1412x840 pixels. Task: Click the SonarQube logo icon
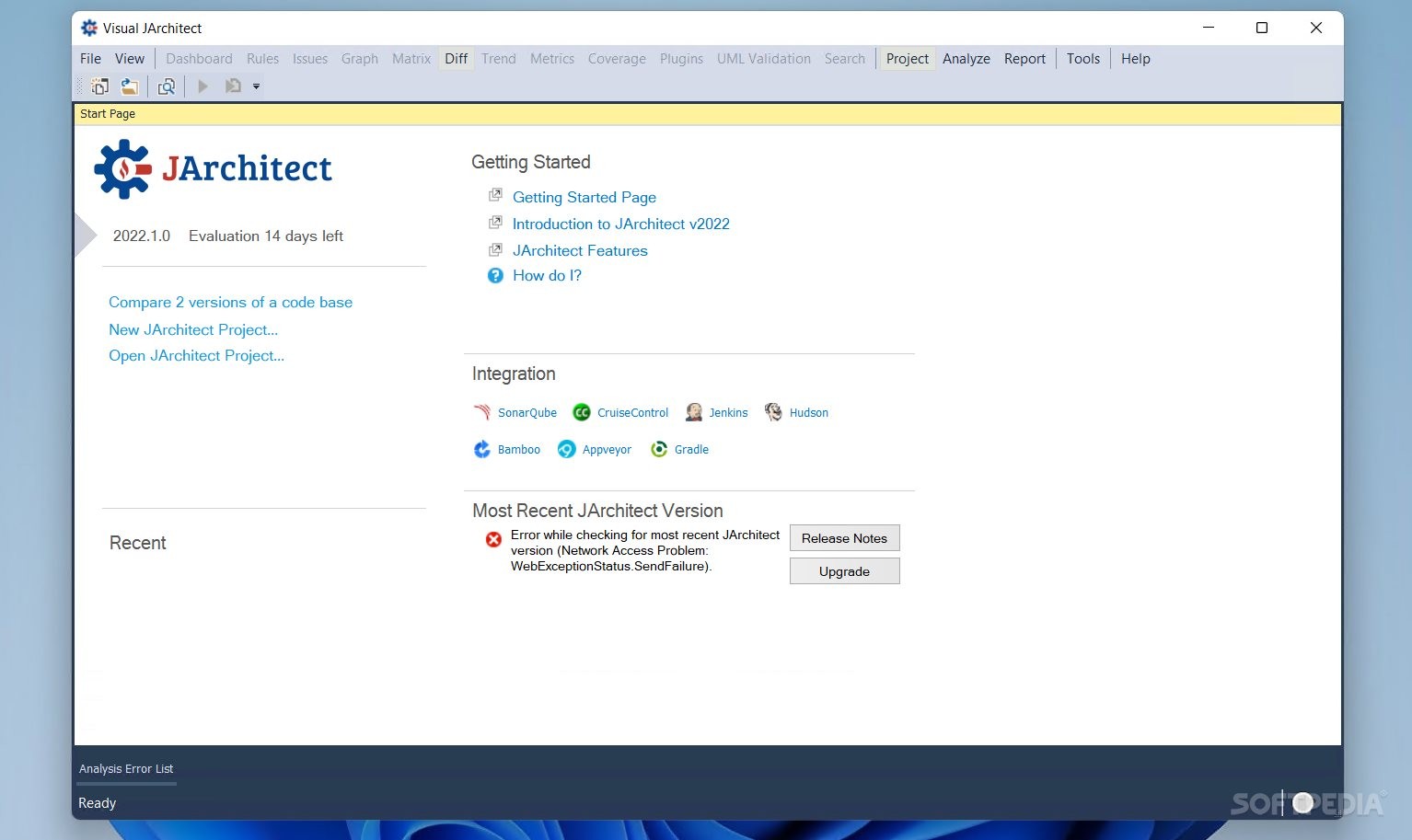click(x=482, y=412)
